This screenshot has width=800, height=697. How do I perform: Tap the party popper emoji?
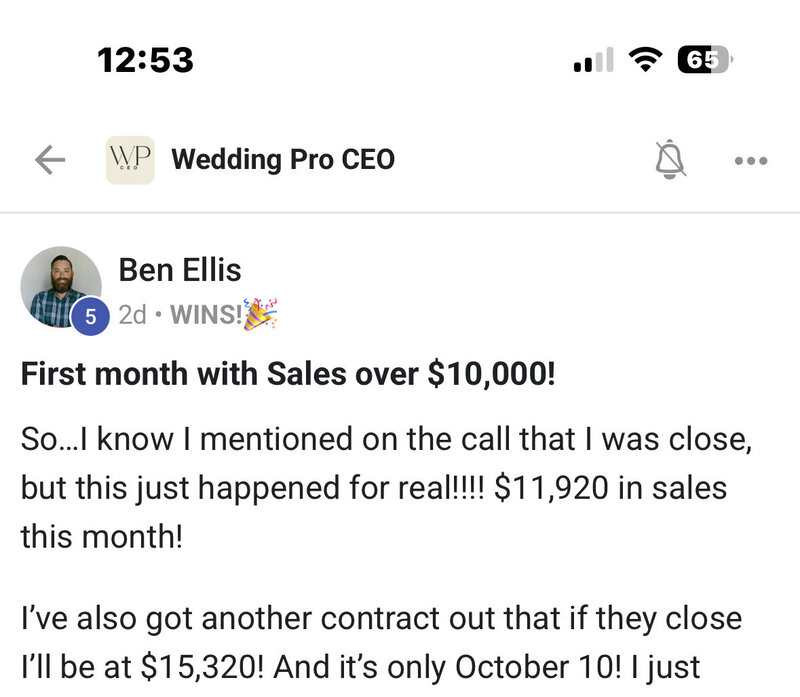tap(260, 313)
